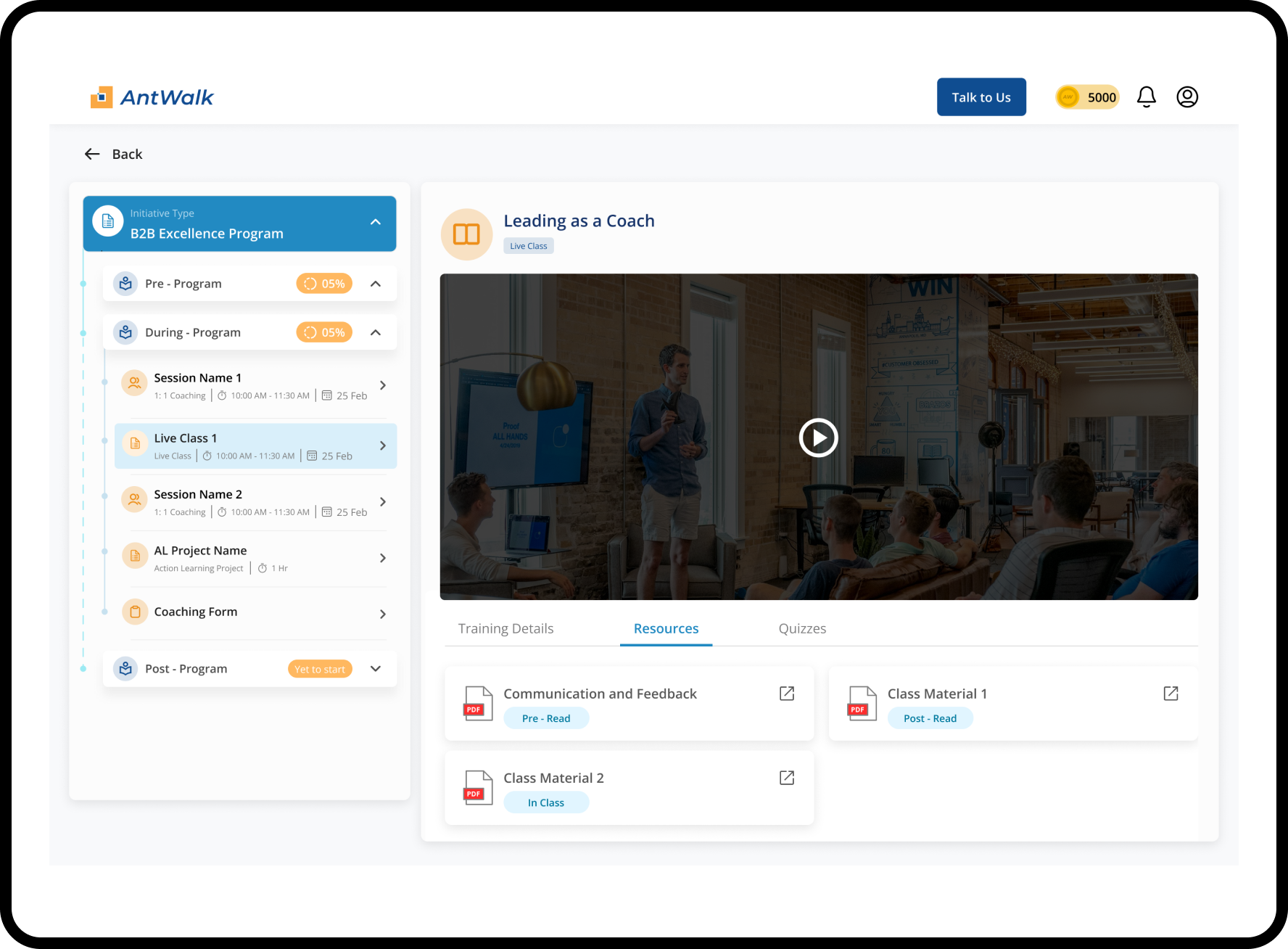Image resolution: width=1288 pixels, height=949 pixels.
Task: Click the B2B Excellence Program document icon
Action: tap(108, 221)
